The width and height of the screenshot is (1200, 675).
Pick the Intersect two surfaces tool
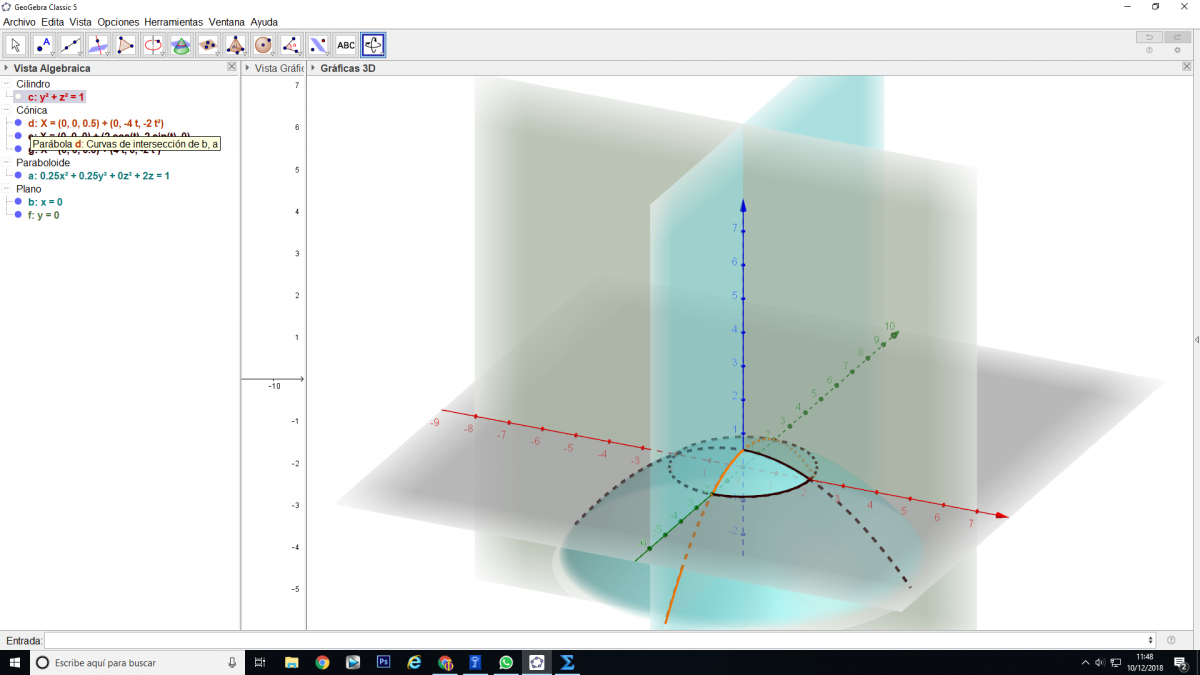(180, 45)
